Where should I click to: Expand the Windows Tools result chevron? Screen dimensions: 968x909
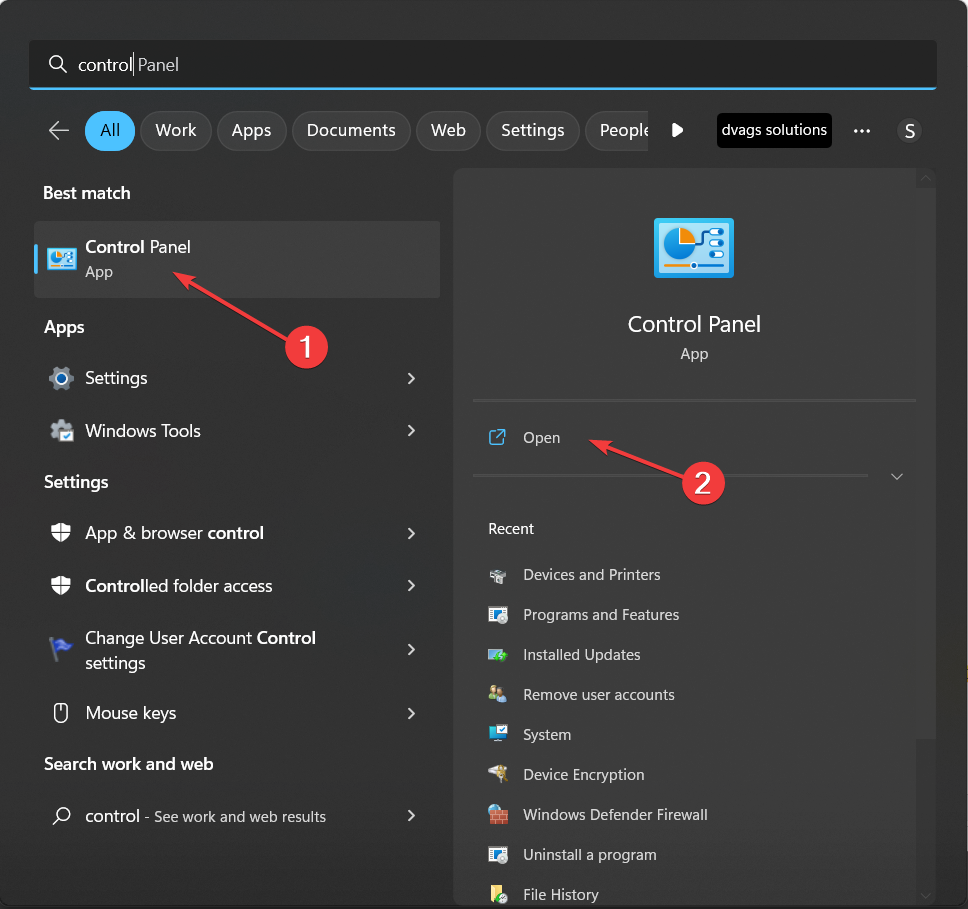pos(411,430)
